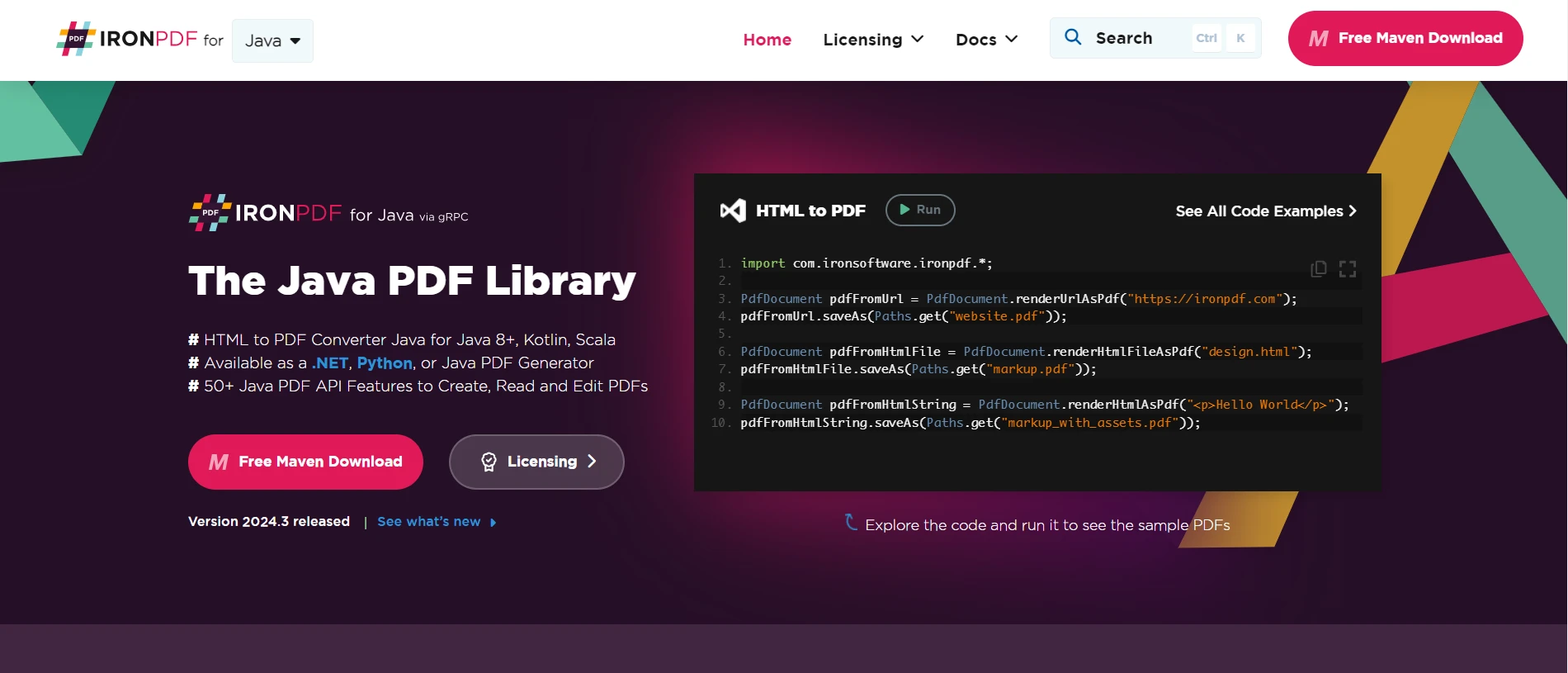Click the hero Free Maven Download button

(x=305, y=462)
